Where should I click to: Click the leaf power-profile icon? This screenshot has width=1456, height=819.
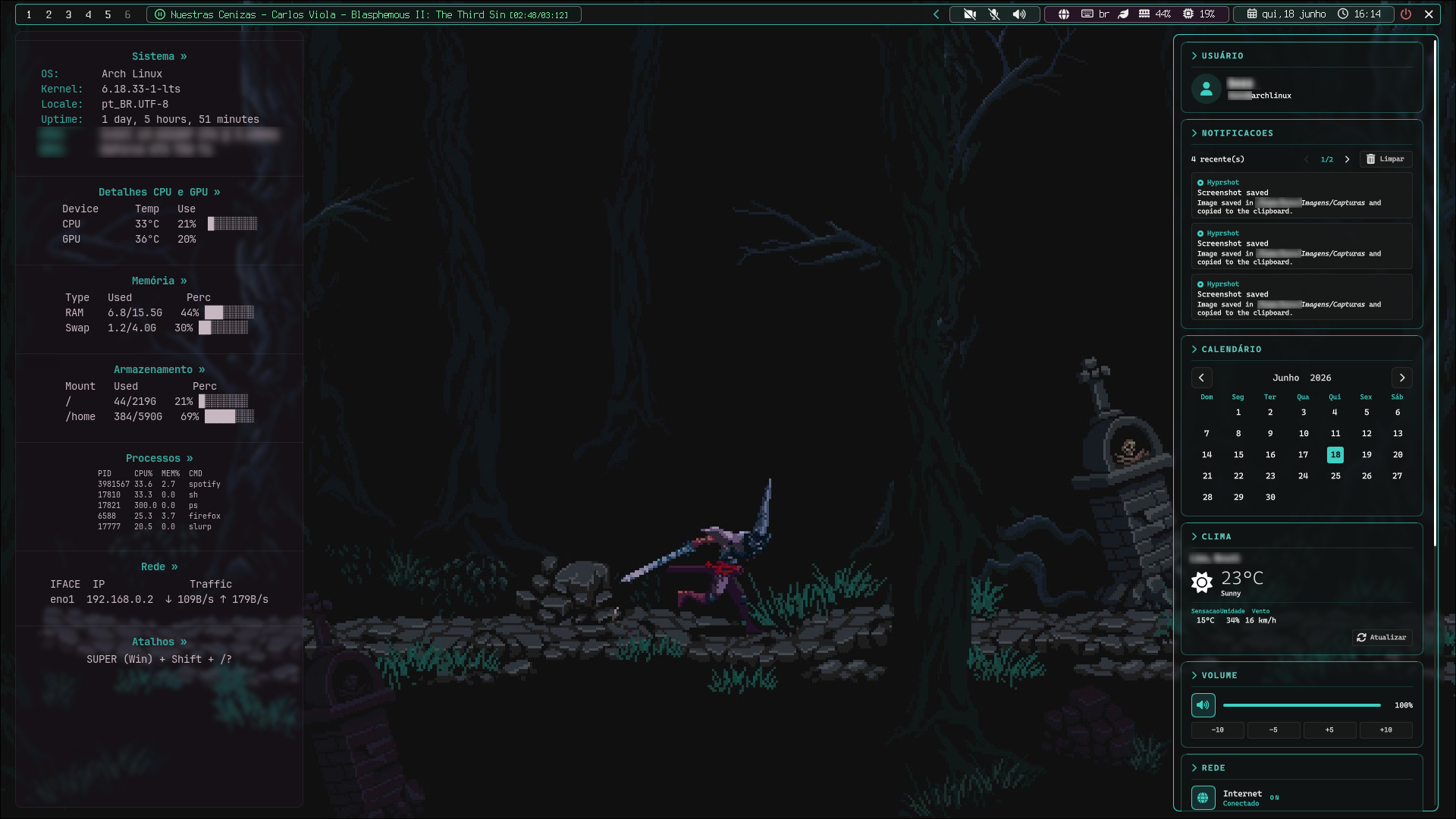click(1124, 14)
